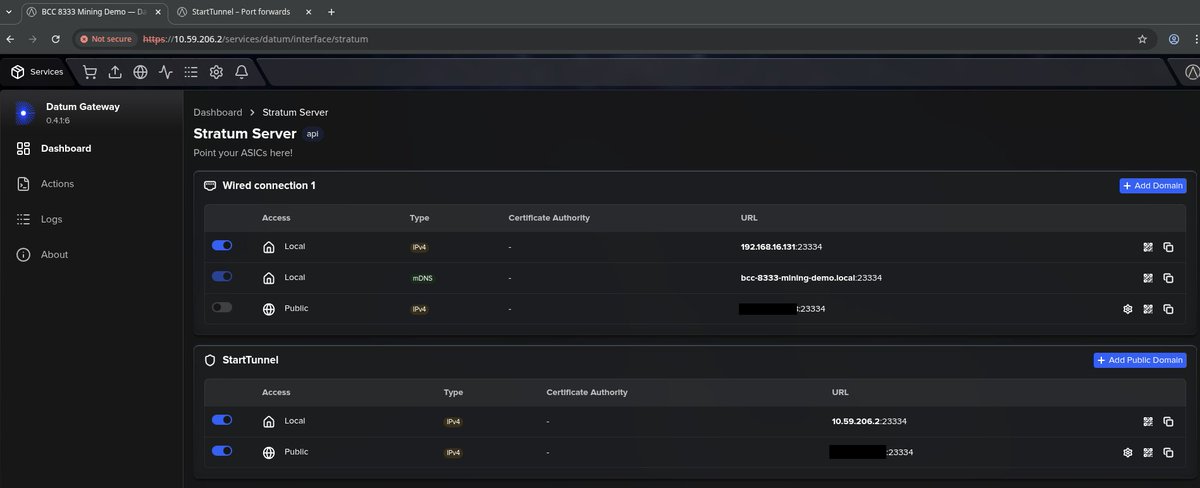The height and width of the screenshot is (488, 1200).
Task: Open gear settings for Wired connection Public row
Action: point(1127,309)
